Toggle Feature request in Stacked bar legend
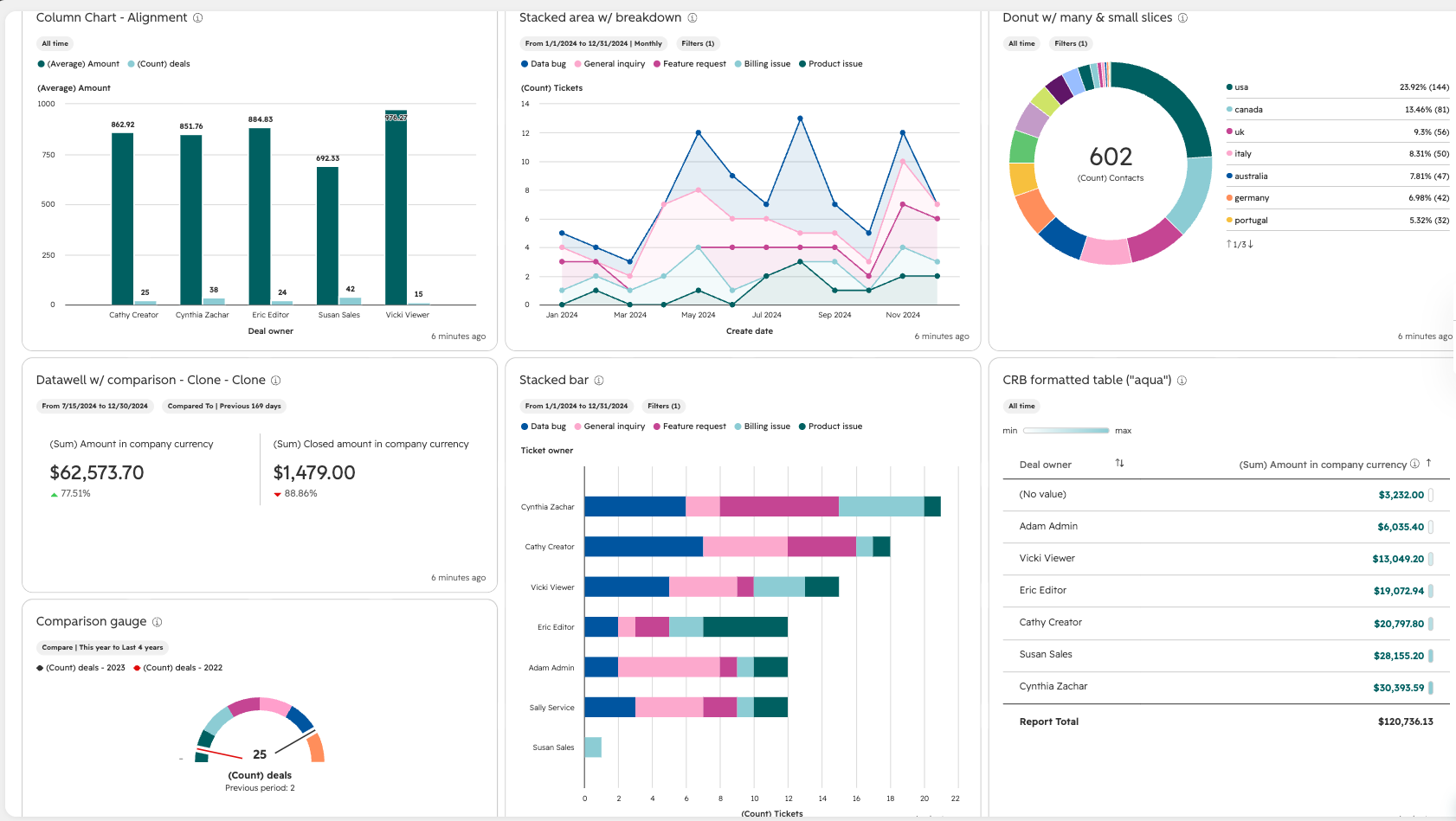The width and height of the screenshot is (1456, 821). click(690, 427)
